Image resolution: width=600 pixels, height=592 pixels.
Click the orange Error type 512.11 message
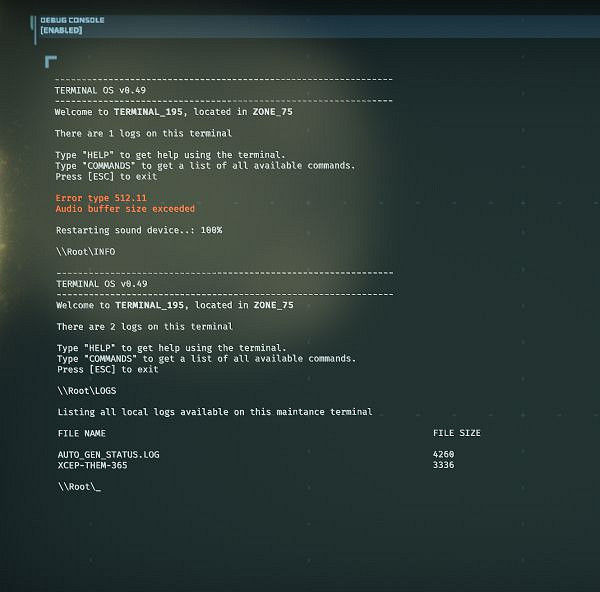[x=101, y=198]
